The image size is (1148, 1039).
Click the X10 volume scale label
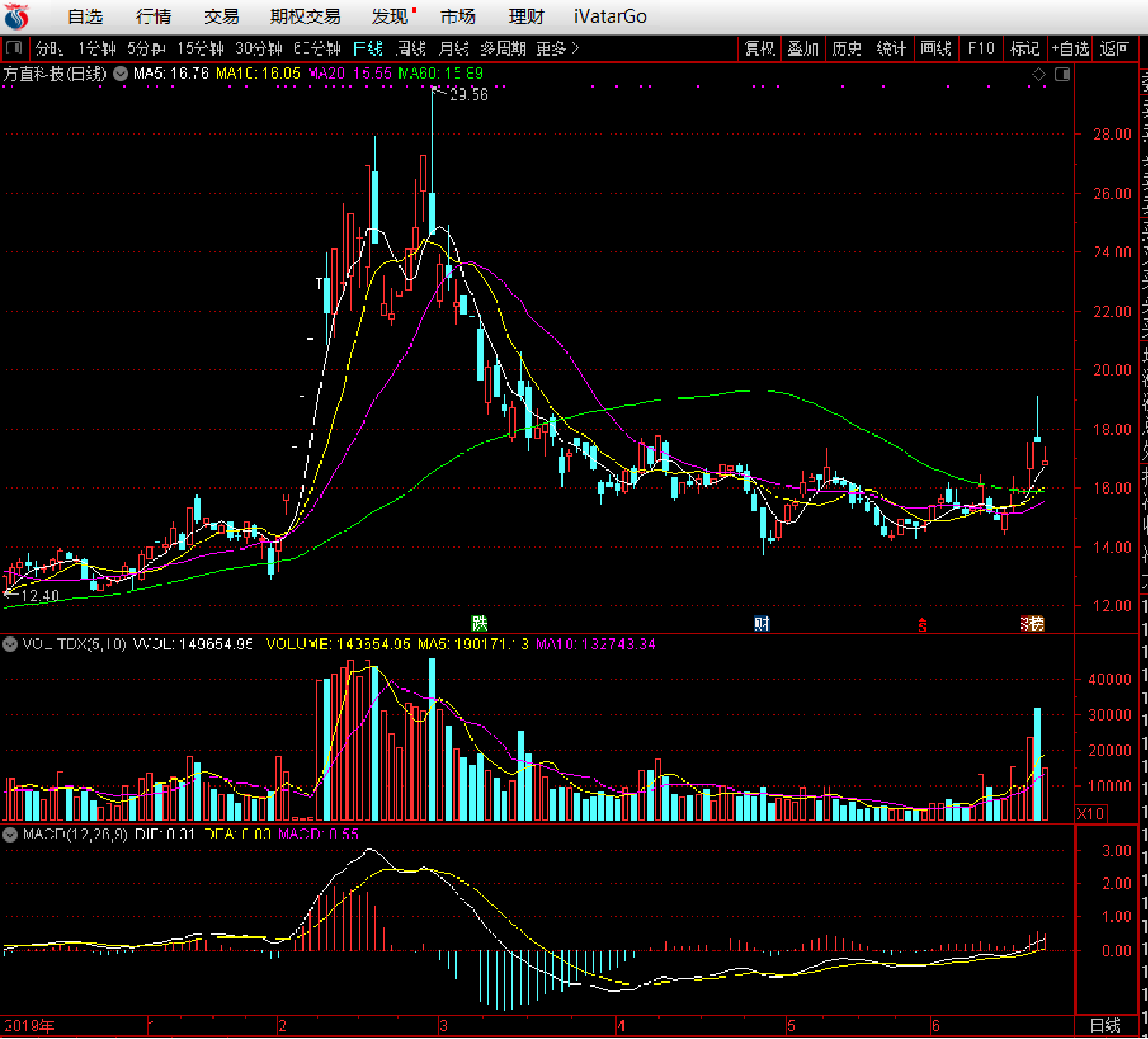click(x=1090, y=813)
